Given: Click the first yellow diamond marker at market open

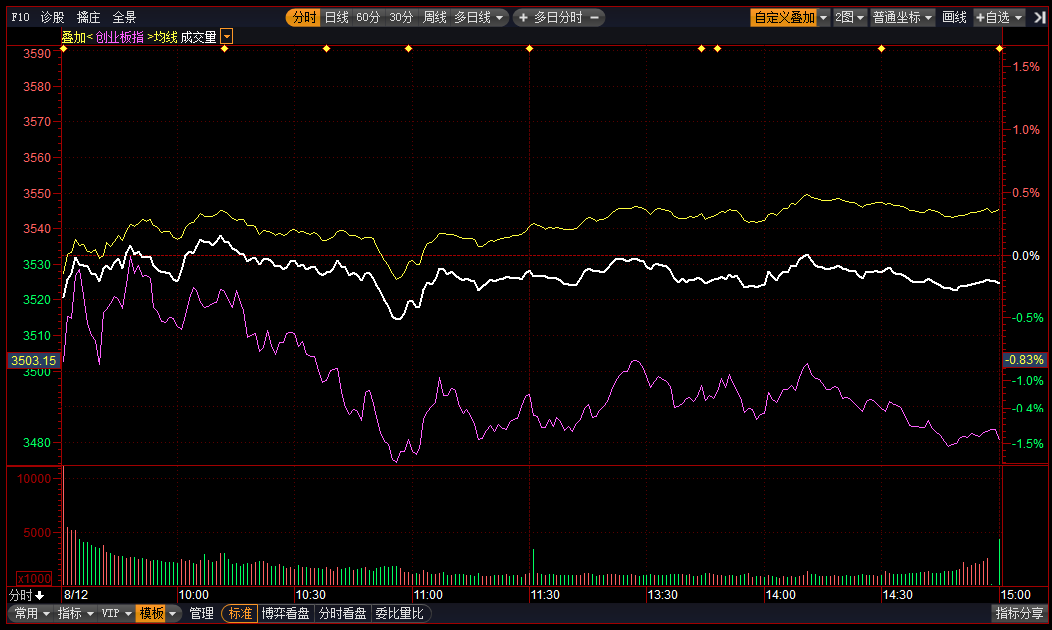Looking at the screenshot, I should click(x=64, y=49).
